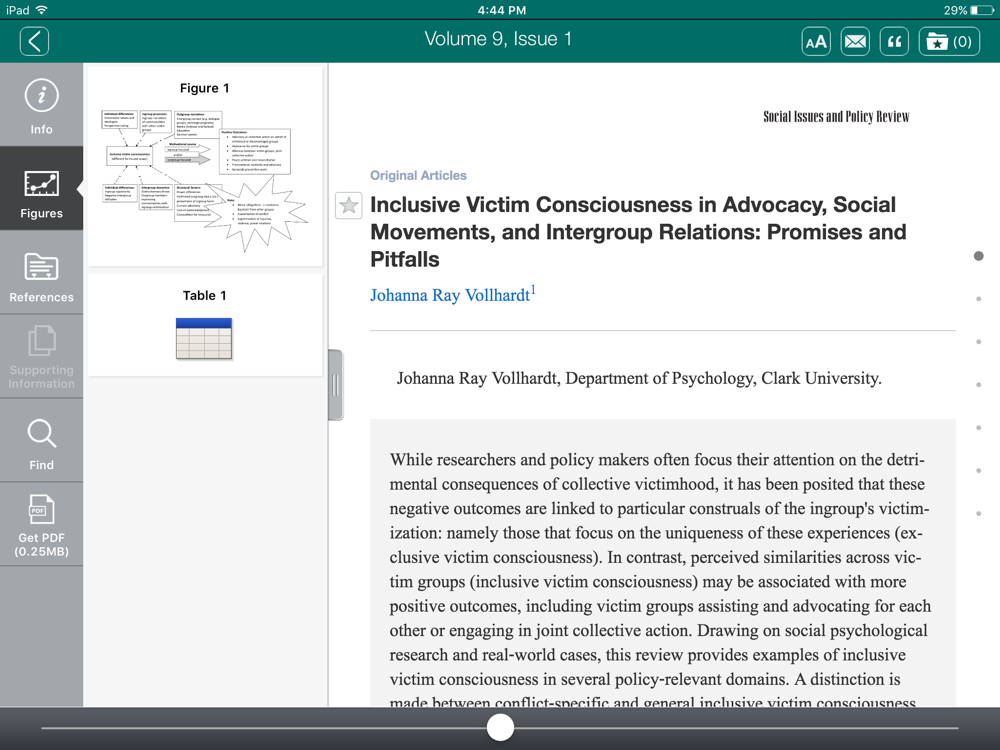Tap the battery indicator in status bar
Viewport: 1000px width, 750px height.
click(x=982, y=10)
